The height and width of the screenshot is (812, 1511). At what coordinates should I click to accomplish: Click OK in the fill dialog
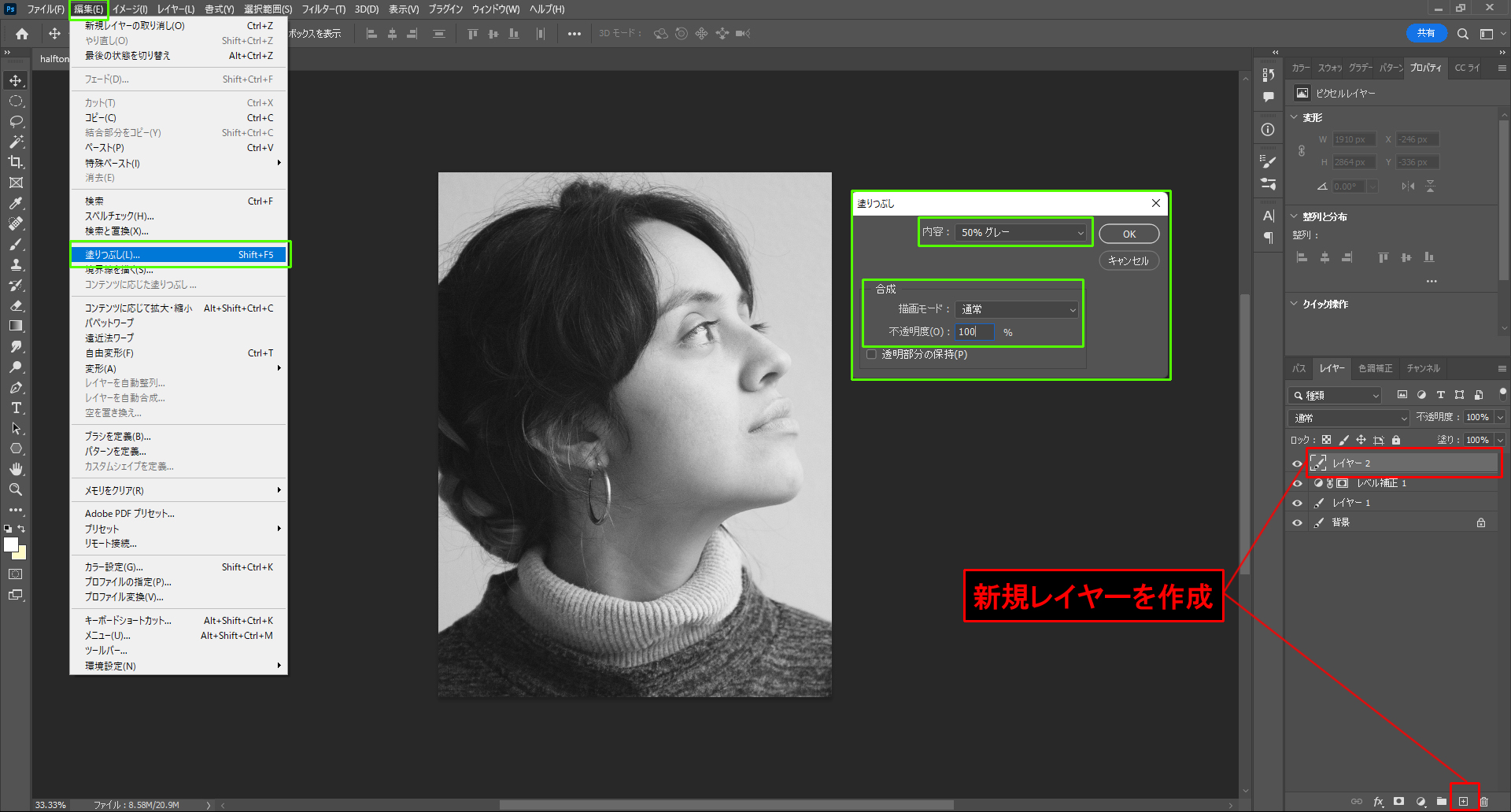(1129, 234)
